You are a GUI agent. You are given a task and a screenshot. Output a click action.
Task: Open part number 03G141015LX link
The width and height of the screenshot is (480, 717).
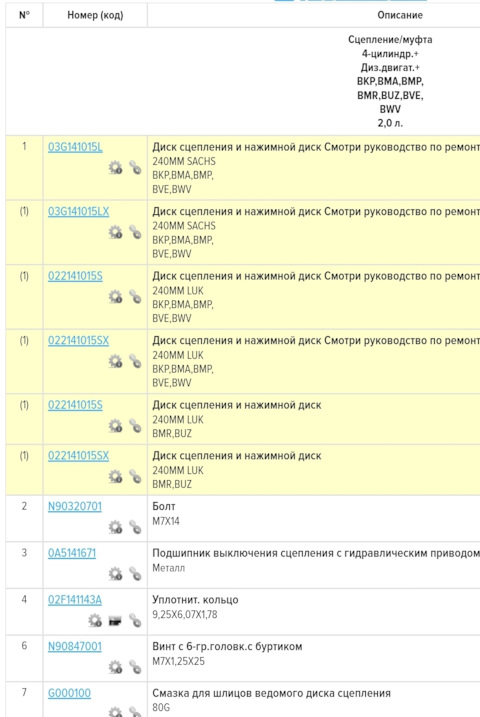click(x=79, y=212)
